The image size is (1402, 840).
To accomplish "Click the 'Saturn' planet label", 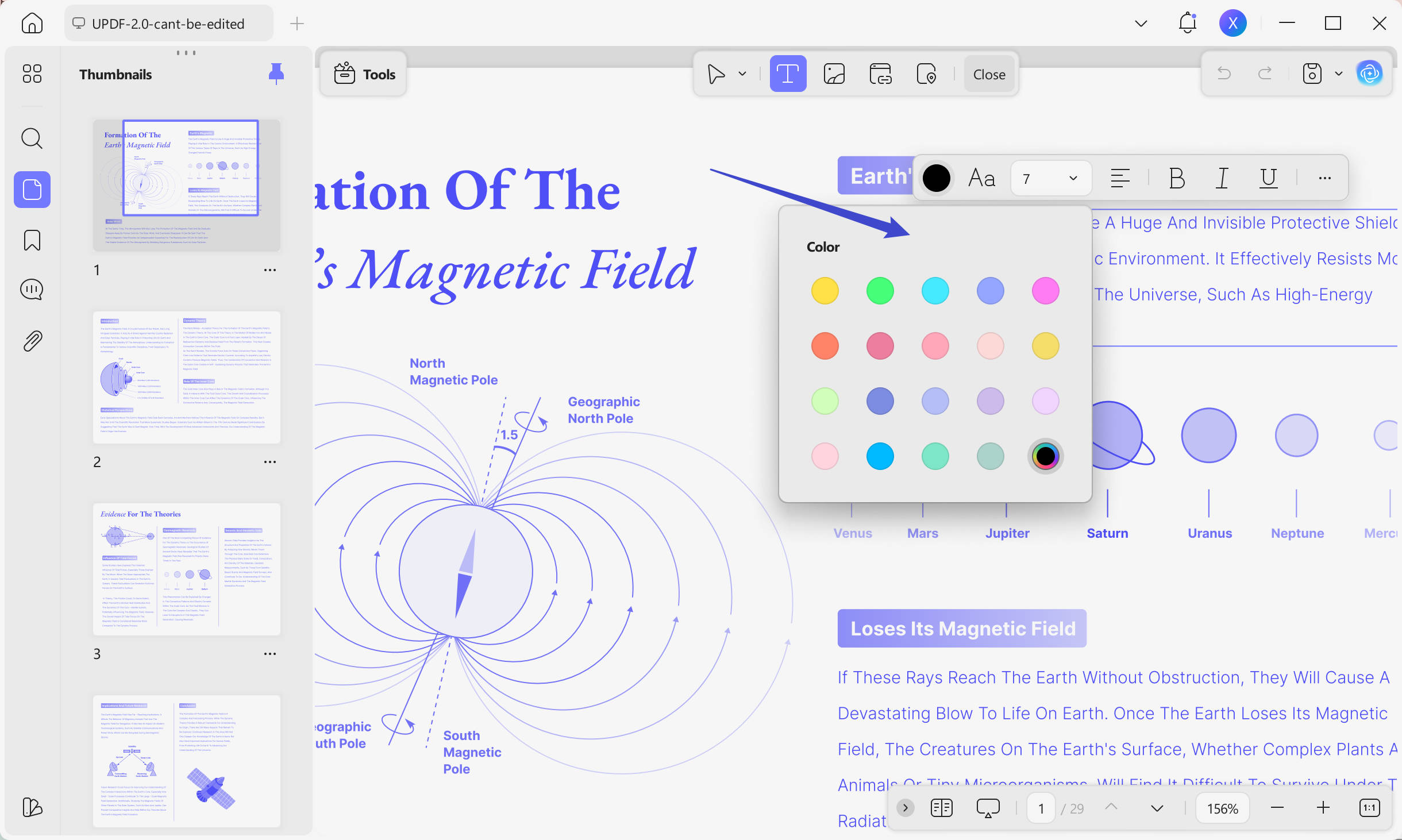I will click(x=1107, y=533).
